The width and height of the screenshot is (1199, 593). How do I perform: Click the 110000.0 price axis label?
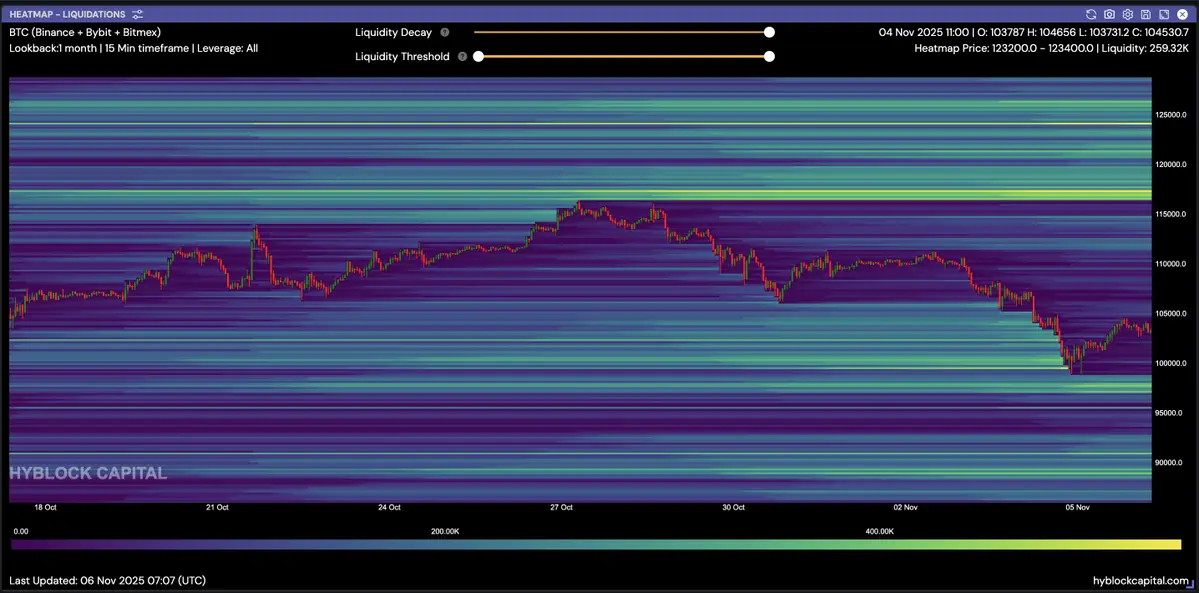point(1171,264)
